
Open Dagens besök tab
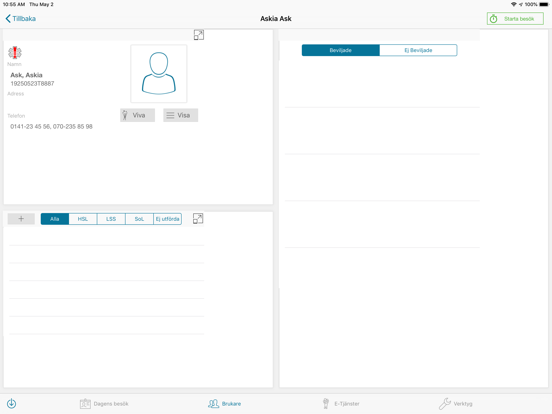click(104, 404)
